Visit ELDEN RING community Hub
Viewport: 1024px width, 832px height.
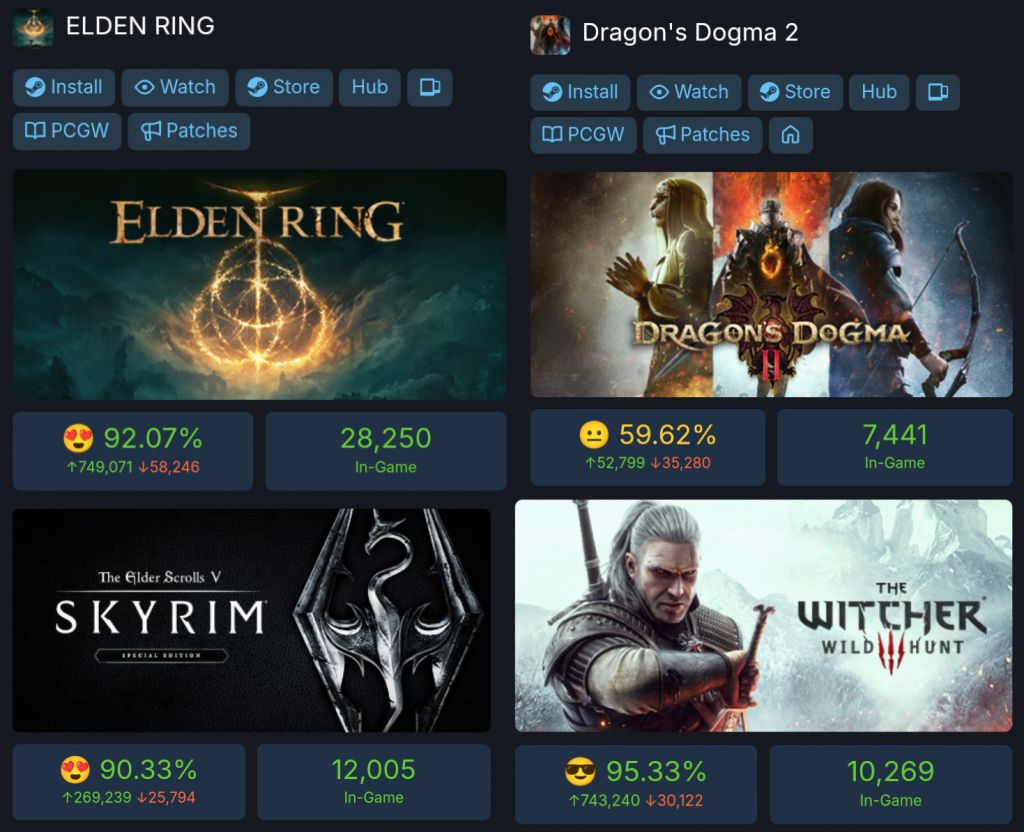coord(370,88)
